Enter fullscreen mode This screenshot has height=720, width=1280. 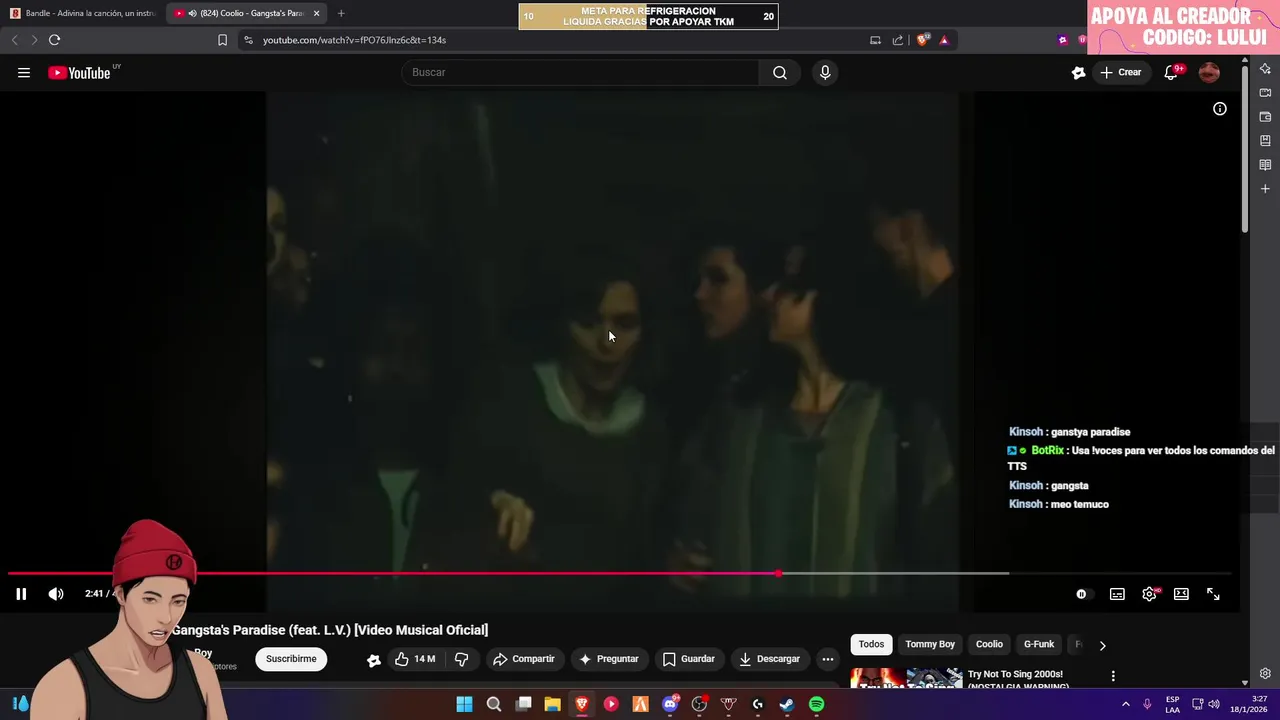pyautogui.click(x=1213, y=594)
